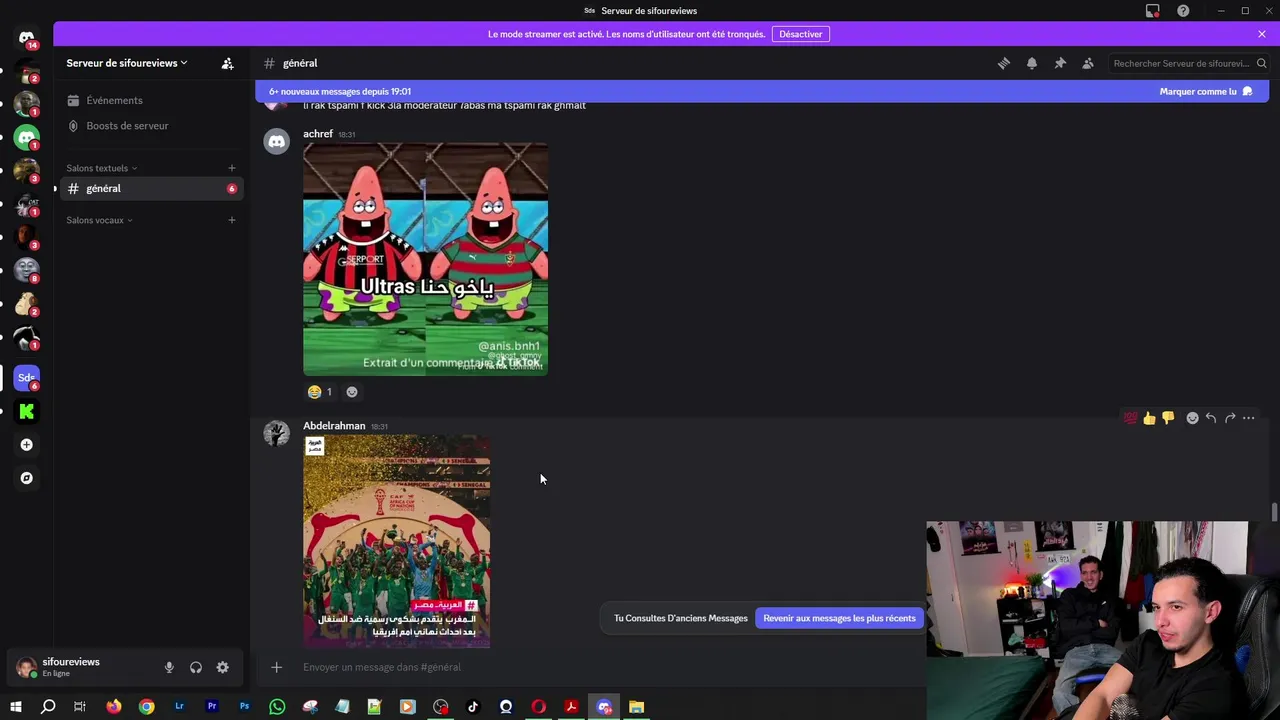Open help question mark icon
Image resolution: width=1280 pixels, height=720 pixels.
(x=1183, y=11)
